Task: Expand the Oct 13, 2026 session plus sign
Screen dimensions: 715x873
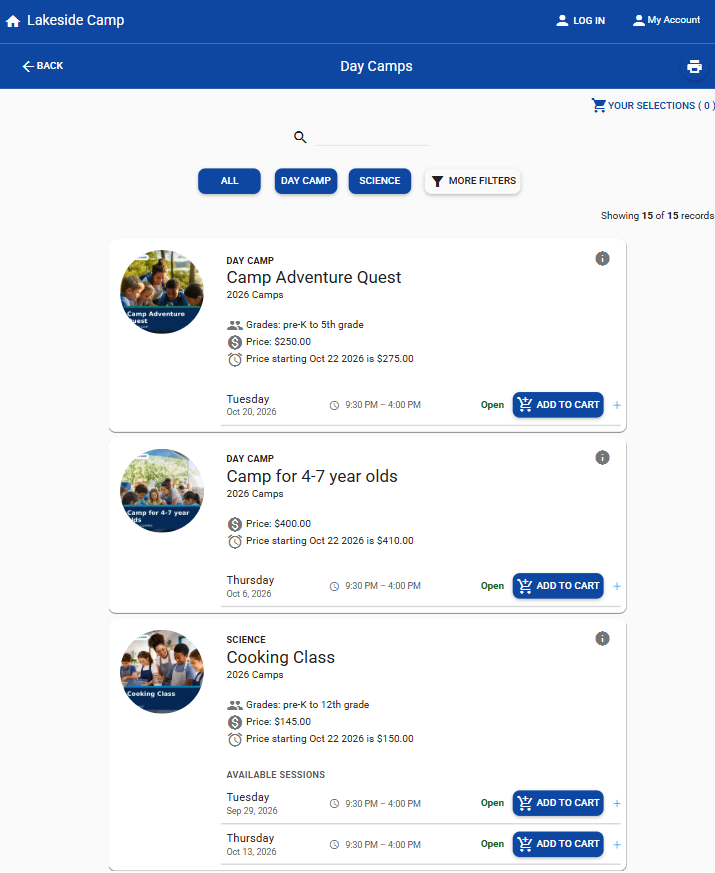Action: pyautogui.click(x=617, y=845)
